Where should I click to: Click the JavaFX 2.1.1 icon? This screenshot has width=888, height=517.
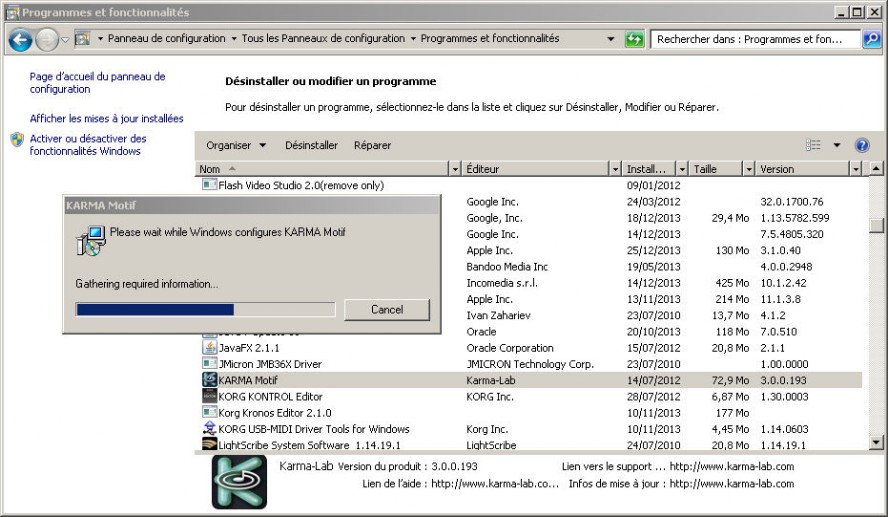pyautogui.click(x=210, y=348)
